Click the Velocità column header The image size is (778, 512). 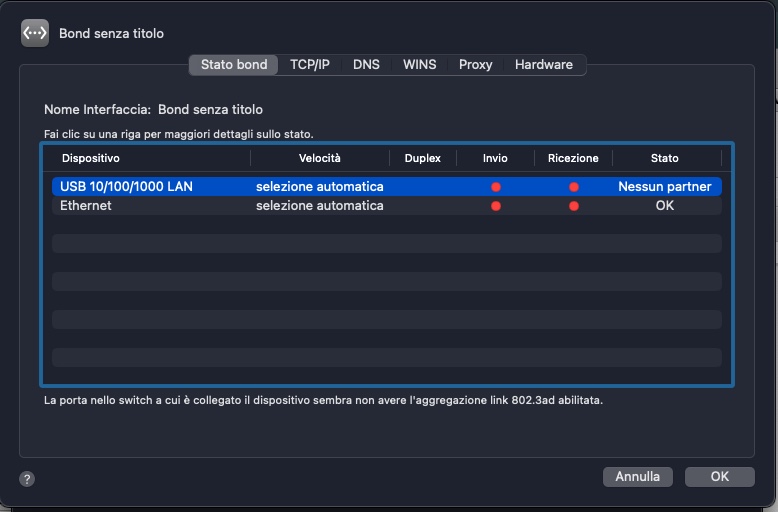pyautogui.click(x=319, y=158)
